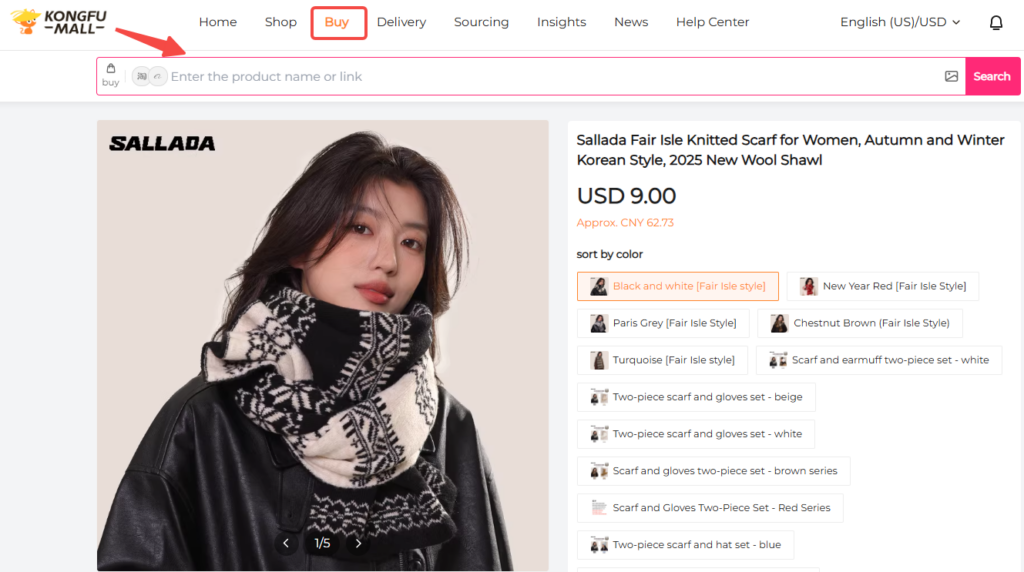Image resolution: width=1024 pixels, height=572 pixels.
Task: Go to the previous product image
Action: (x=286, y=543)
